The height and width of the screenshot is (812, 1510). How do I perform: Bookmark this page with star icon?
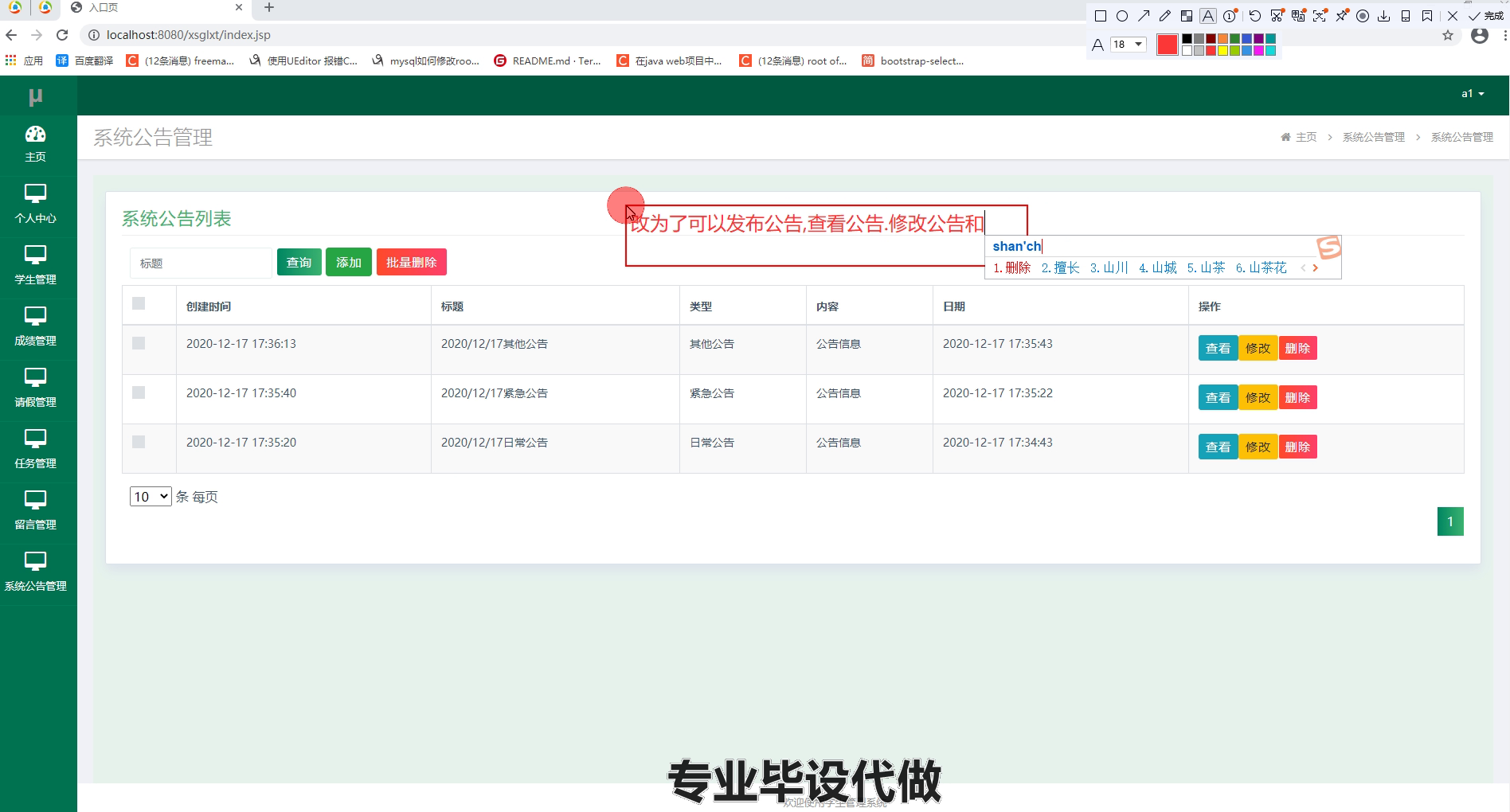point(1448,35)
